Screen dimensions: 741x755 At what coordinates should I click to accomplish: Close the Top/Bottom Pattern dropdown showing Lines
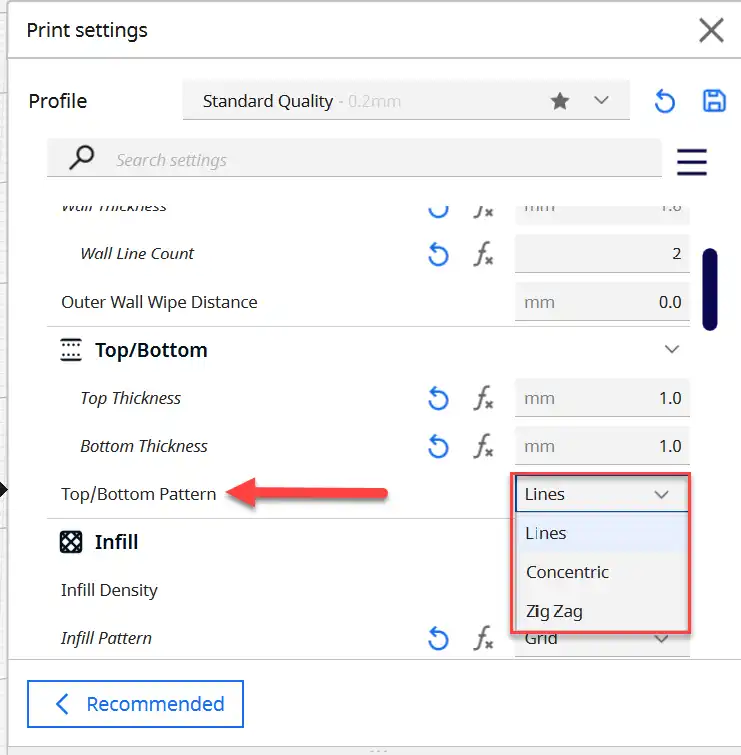tap(601, 494)
